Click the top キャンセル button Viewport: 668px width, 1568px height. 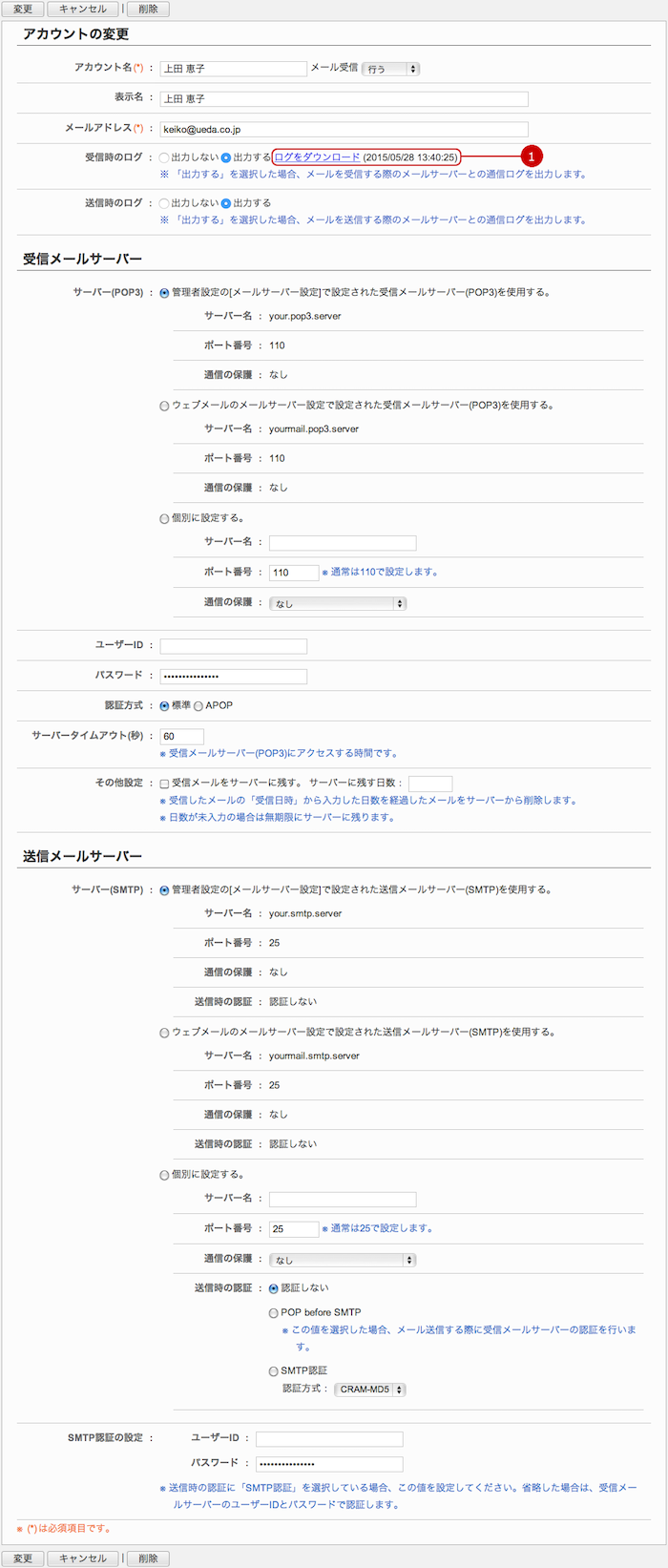click(x=83, y=9)
